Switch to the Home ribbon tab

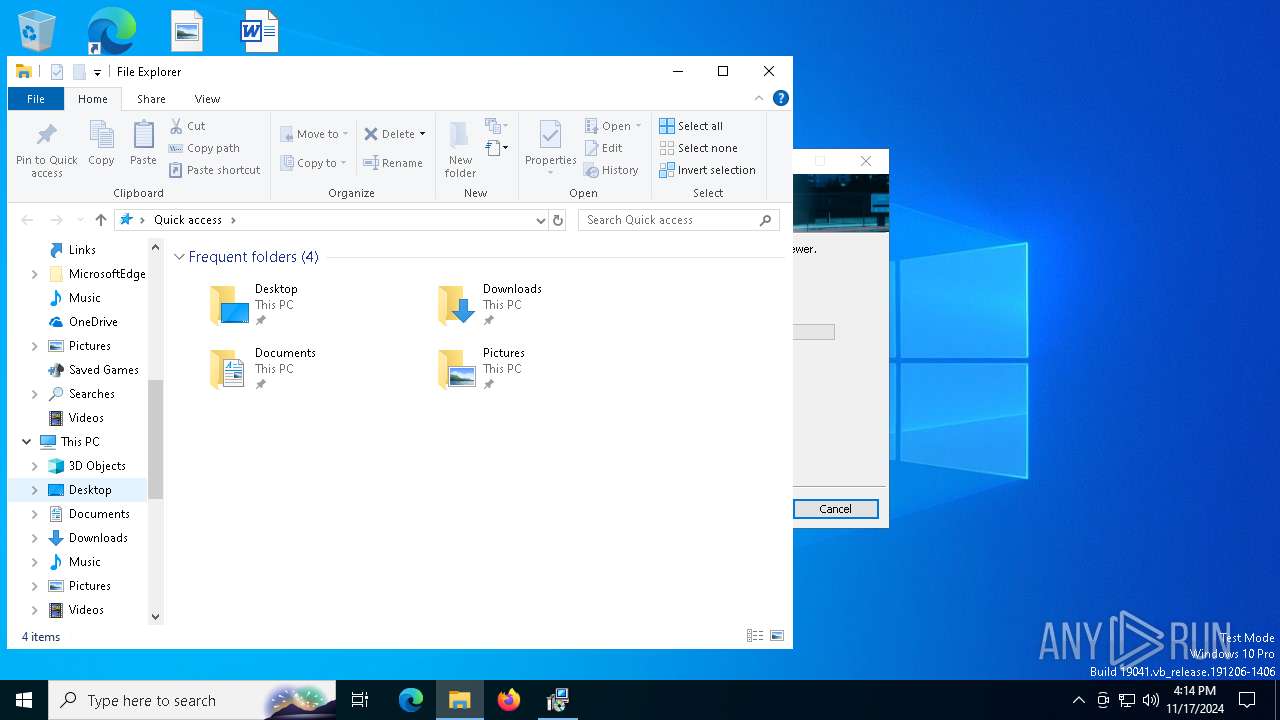[93, 99]
